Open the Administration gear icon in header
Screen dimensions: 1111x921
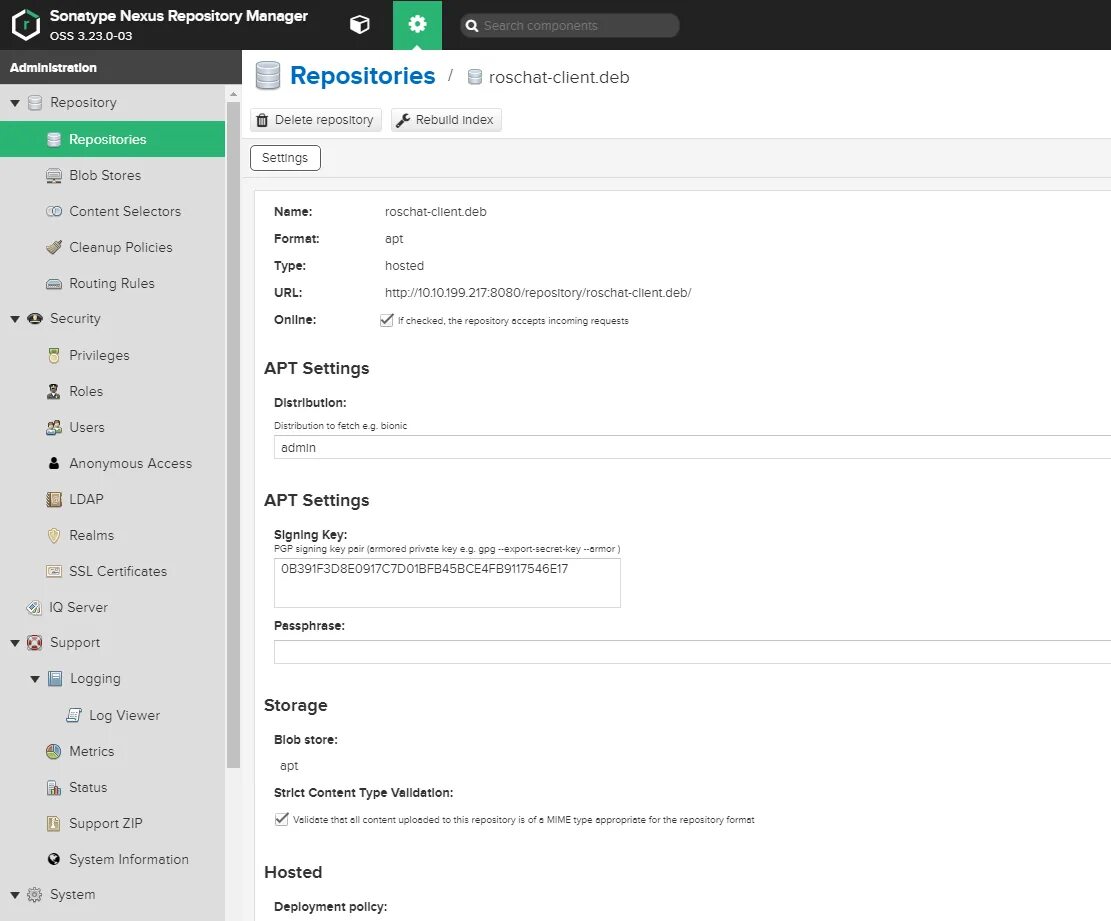pyautogui.click(x=417, y=25)
